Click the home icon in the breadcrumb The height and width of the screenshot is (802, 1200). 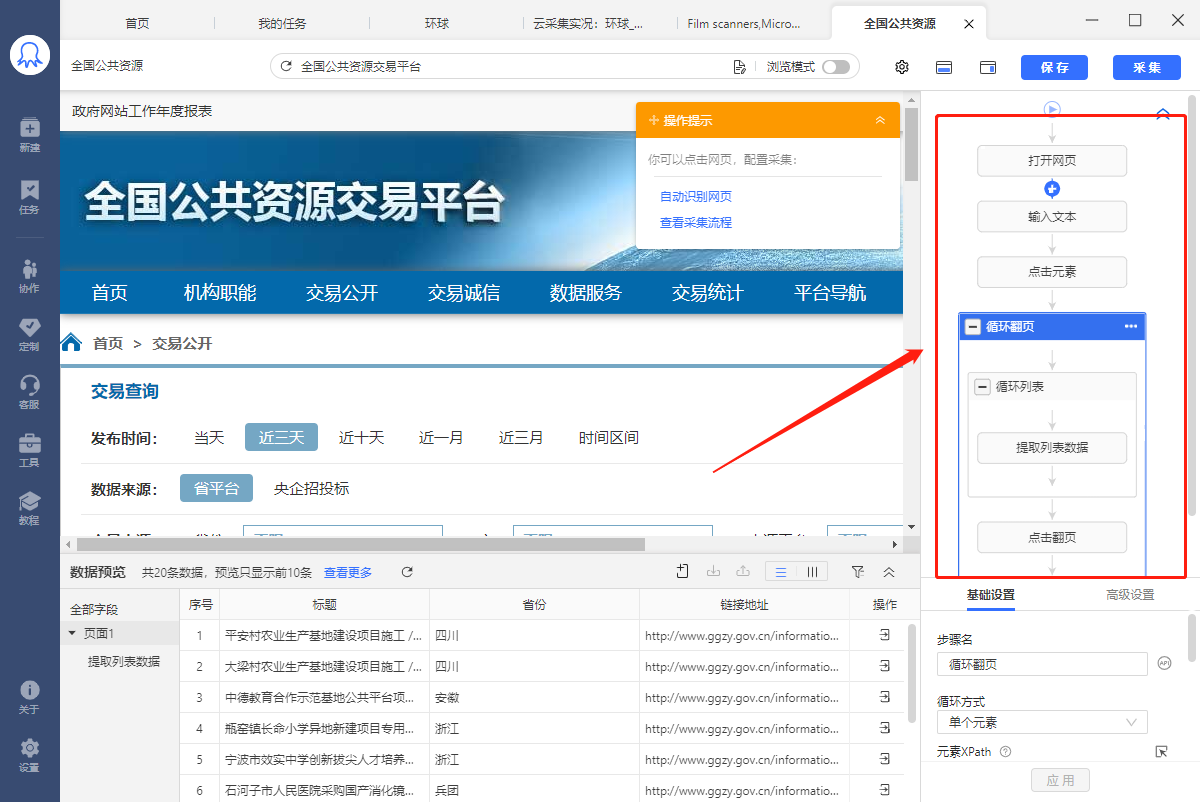pos(71,343)
